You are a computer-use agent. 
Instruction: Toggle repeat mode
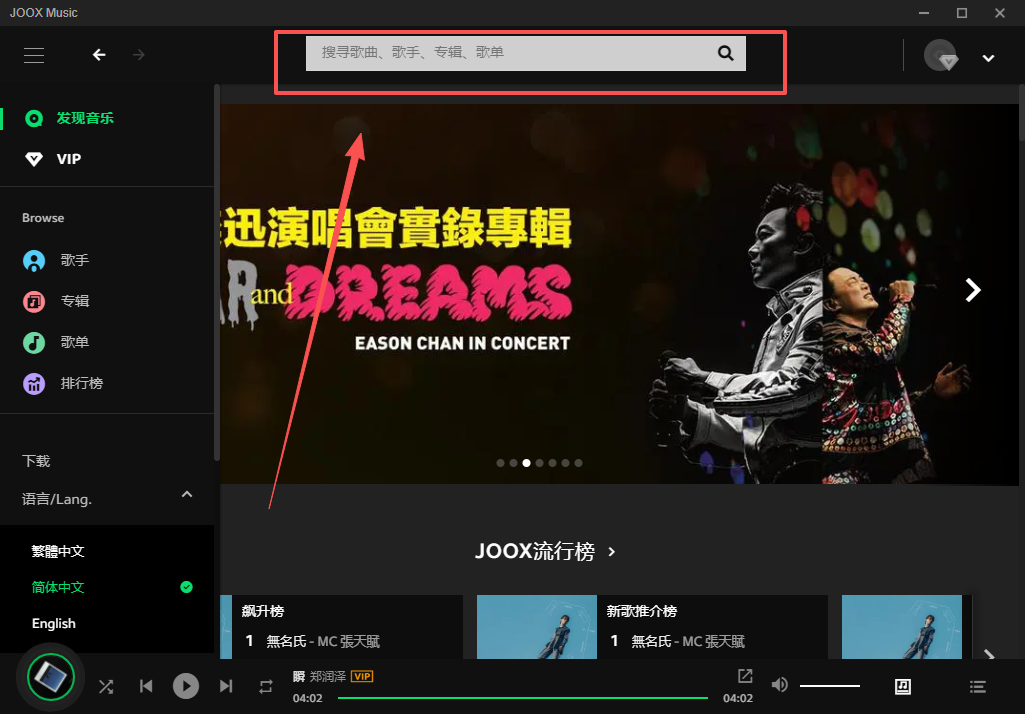pos(265,686)
